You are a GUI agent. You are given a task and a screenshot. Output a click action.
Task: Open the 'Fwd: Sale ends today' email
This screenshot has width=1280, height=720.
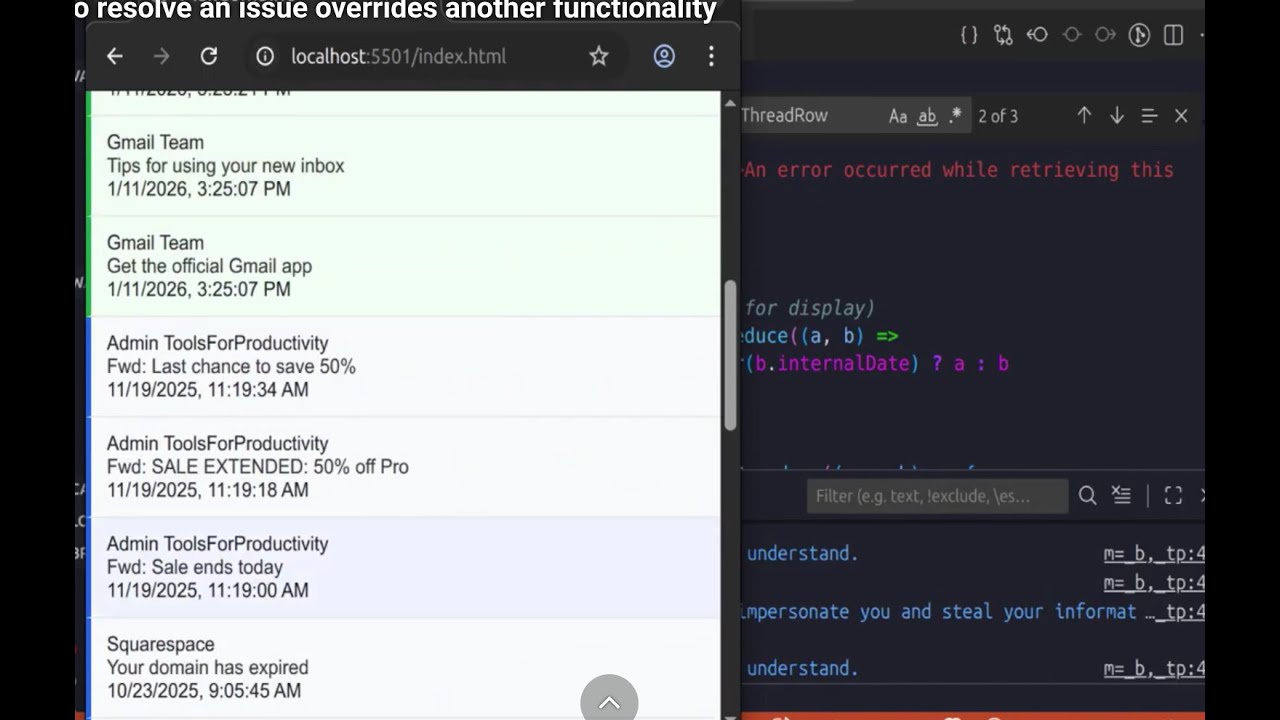tap(403, 567)
